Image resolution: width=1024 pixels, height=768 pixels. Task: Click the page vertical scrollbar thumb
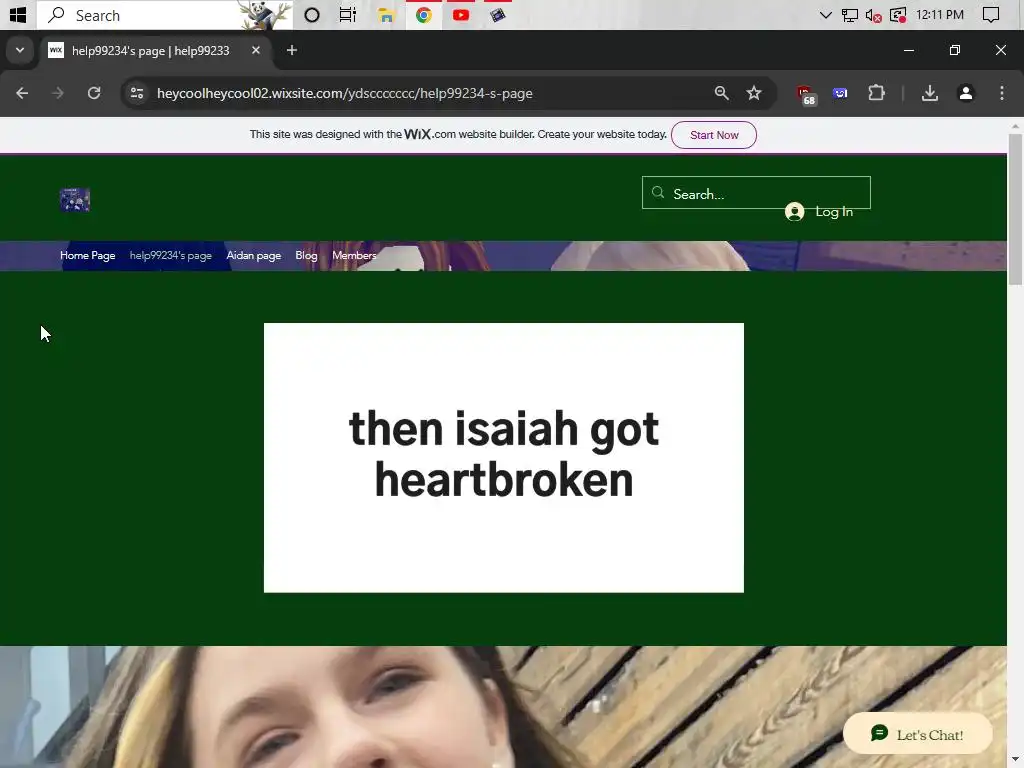pos(1016,209)
